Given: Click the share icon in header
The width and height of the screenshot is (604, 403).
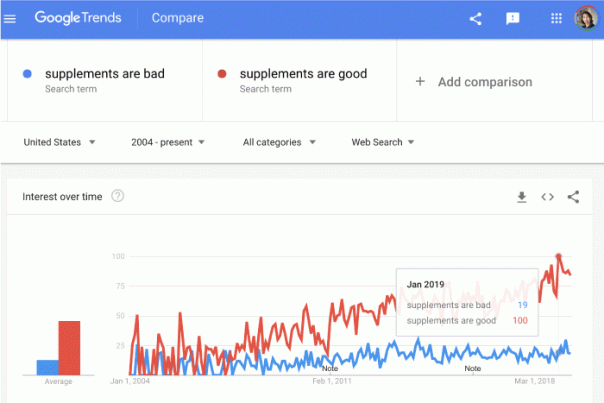Looking at the screenshot, I should pyautogui.click(x=475, y=18).
